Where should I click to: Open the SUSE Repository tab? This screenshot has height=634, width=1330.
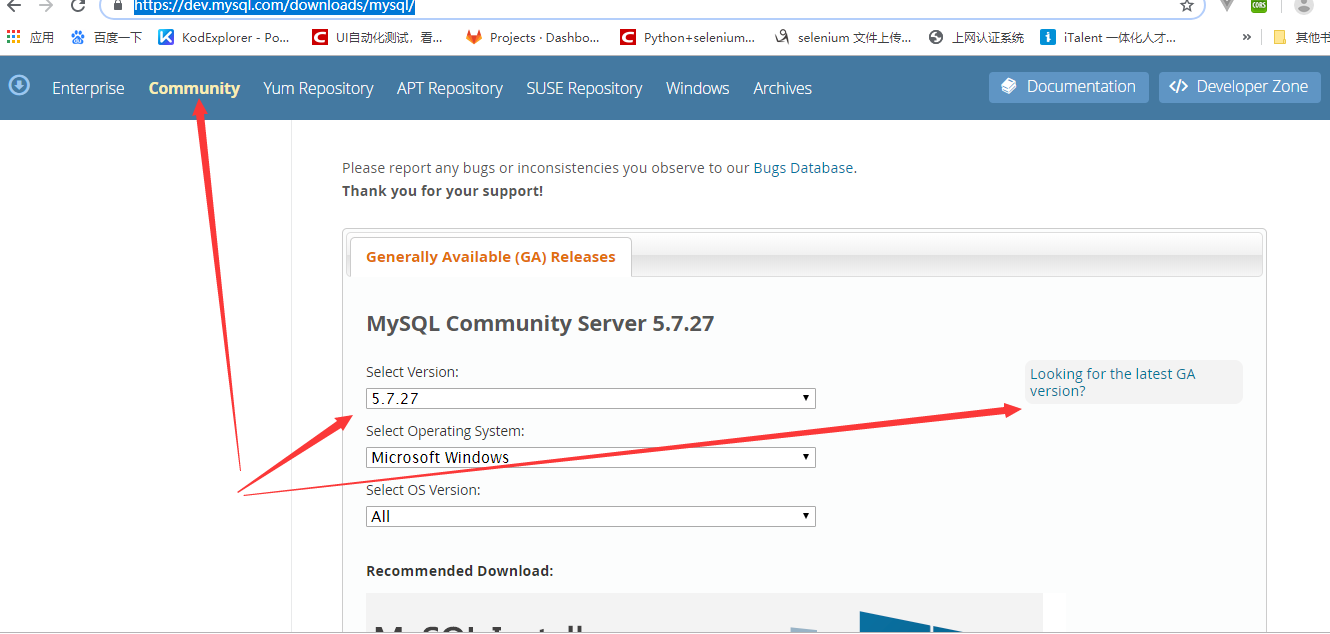pos(584,88)
